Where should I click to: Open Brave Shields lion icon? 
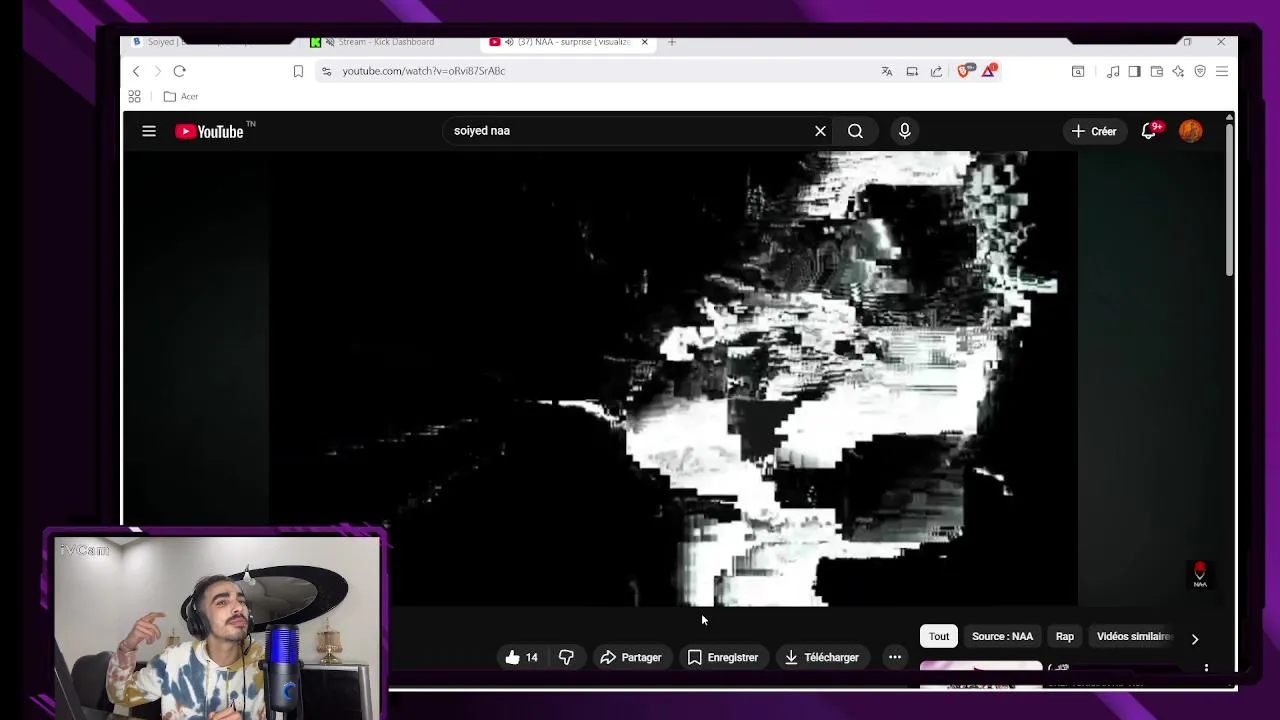pyautogui.click(x=964, y=71)
